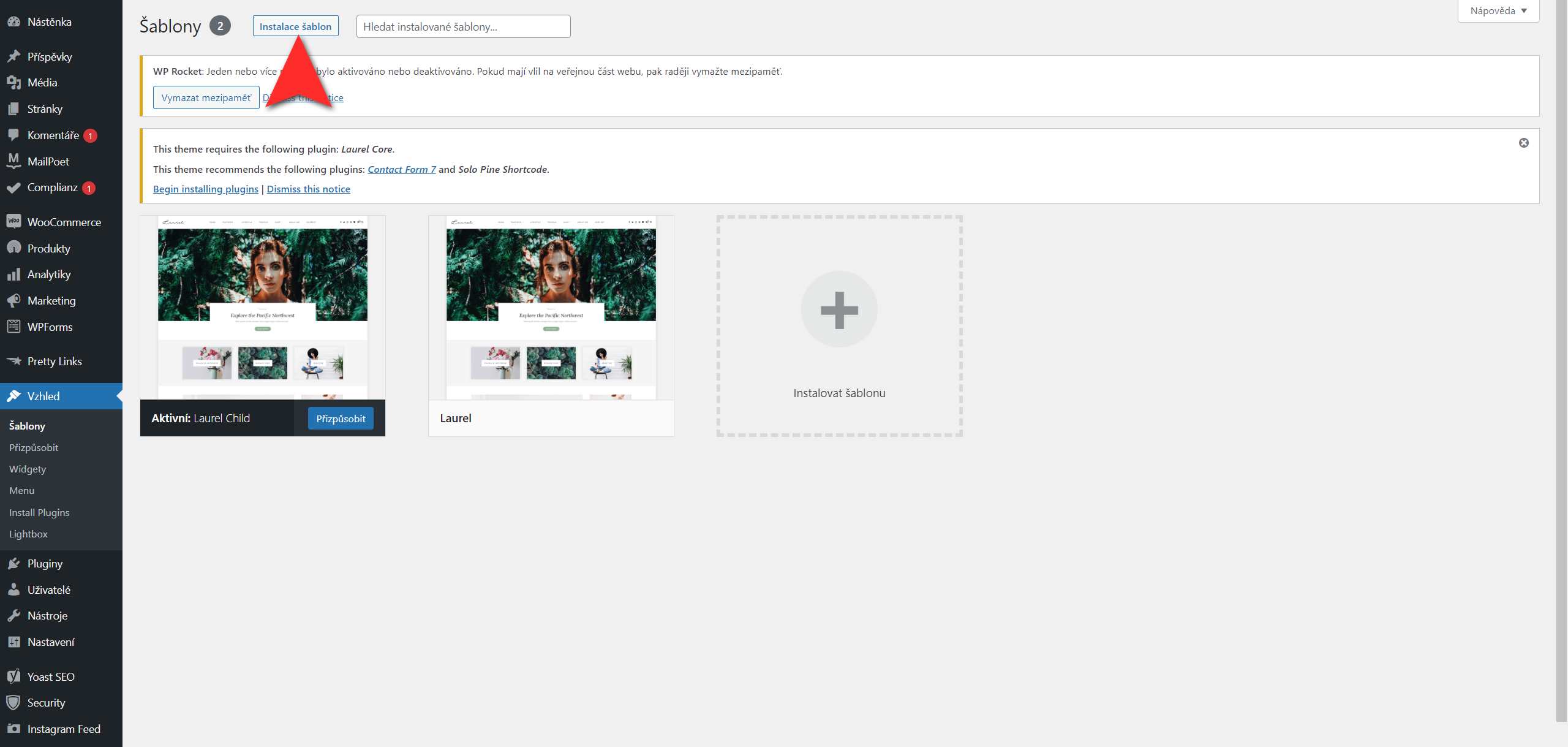Screen dimensions: 1568x747
Task: Click the Instagram Feed camera icon
Action: pyautogui.click(x=13, y=729)
